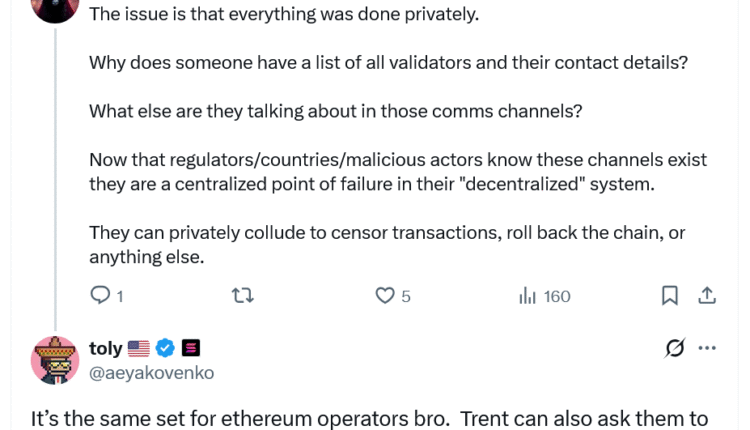Click the toly display name
The height and width of the screenshot is (430, 750).
[x=105, y=348]
